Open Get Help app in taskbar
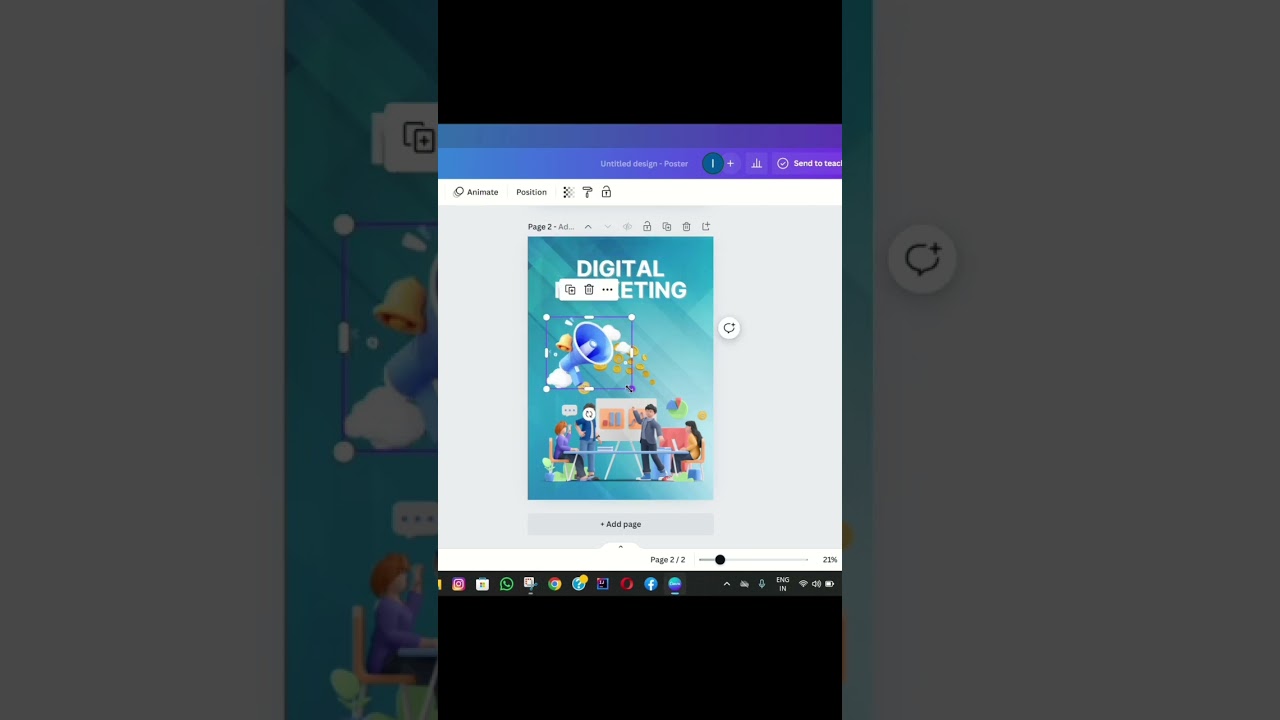The height and width of the screenshot is (720, 1280). (579, 584)
